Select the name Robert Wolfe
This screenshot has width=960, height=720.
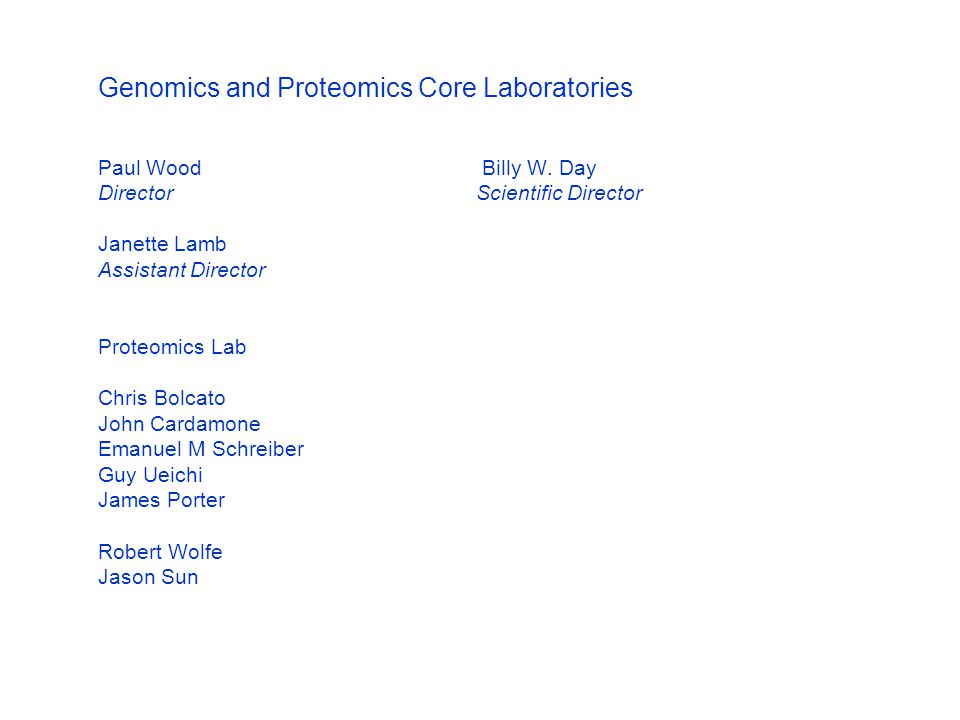tap(160, 552)
